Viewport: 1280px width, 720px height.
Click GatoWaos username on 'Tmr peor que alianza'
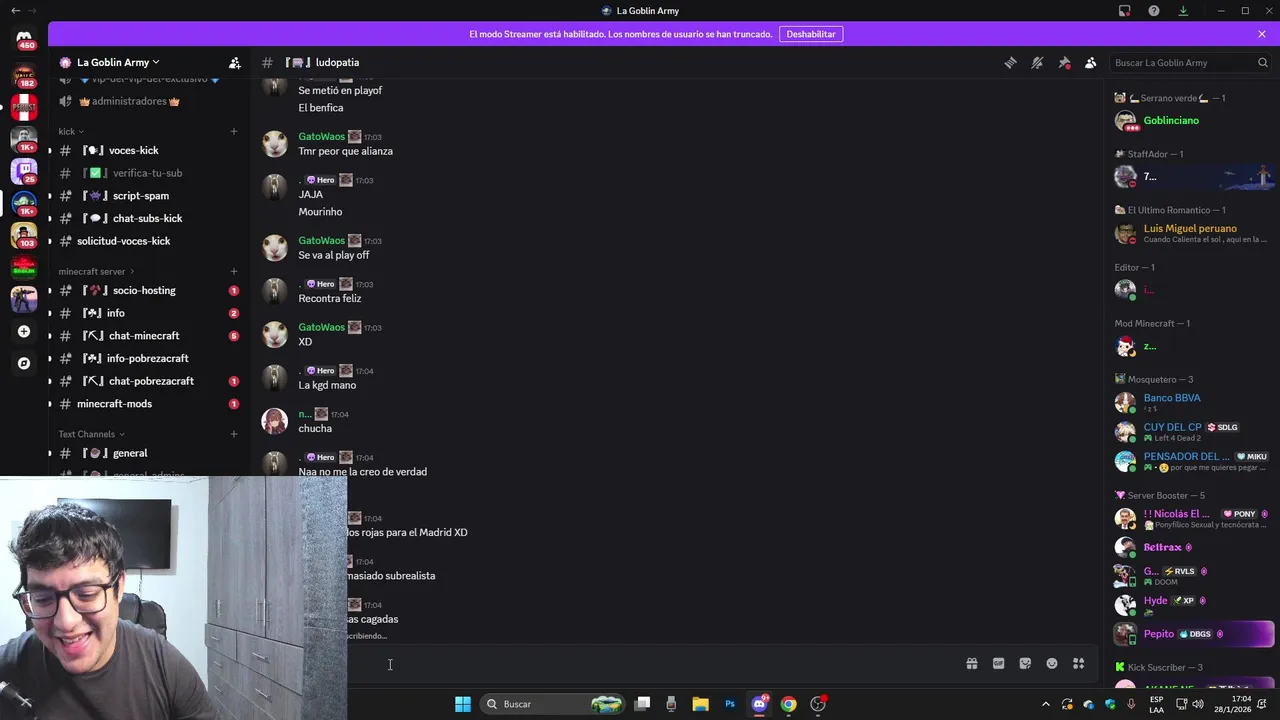coord(321,137)
